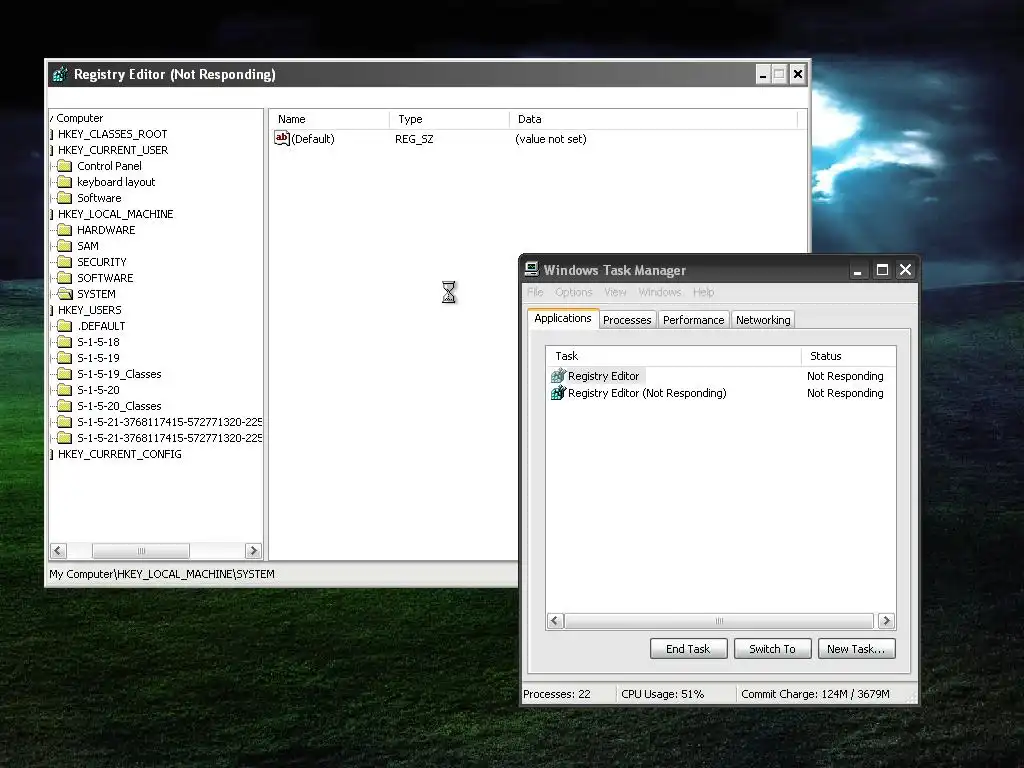Viewport: 1024px width, 768px height.
Task: Click the .DEFAULT folder icon
Action: click(64, 326)
